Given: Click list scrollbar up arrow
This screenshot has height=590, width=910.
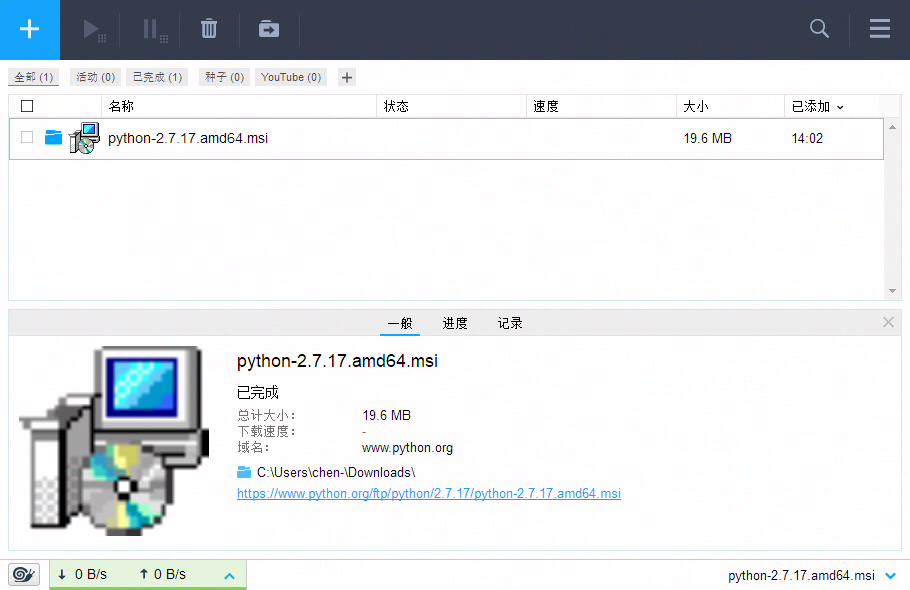Looking at the screenshot, I should (893, 127).
